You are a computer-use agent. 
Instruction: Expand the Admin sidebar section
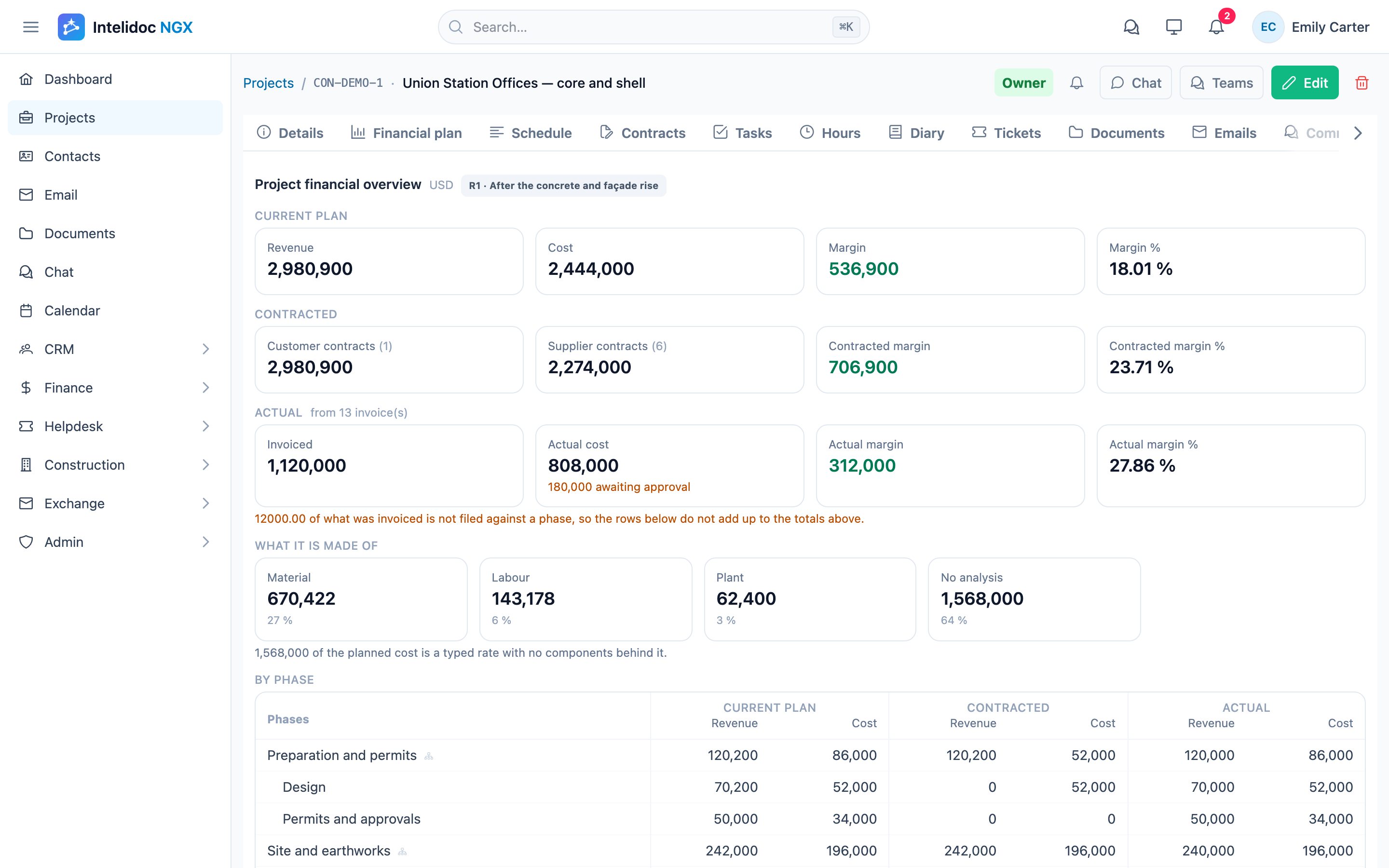pos(115,542)
